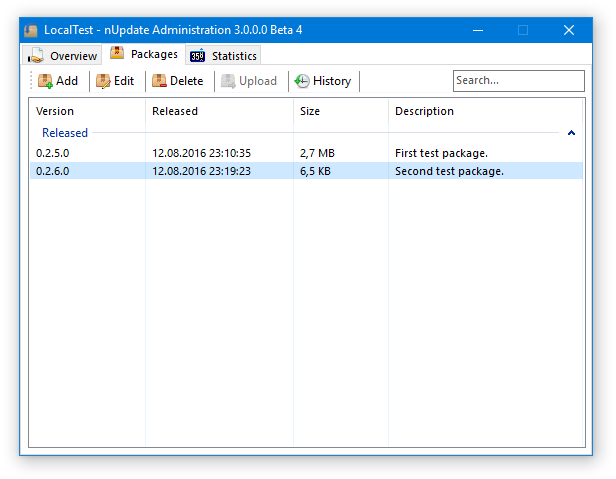The height and width of the screenshot is (479, 616).
Task: Click the Delete package icon
Action: 159,81
